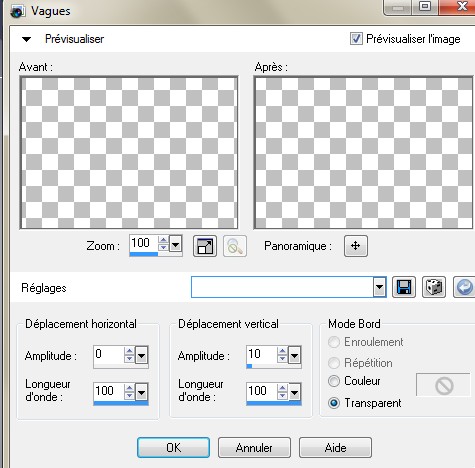Increase horizontal Amplitude with up spinner
The height and width of the screenshot is (468, 475).
(129, 351)
